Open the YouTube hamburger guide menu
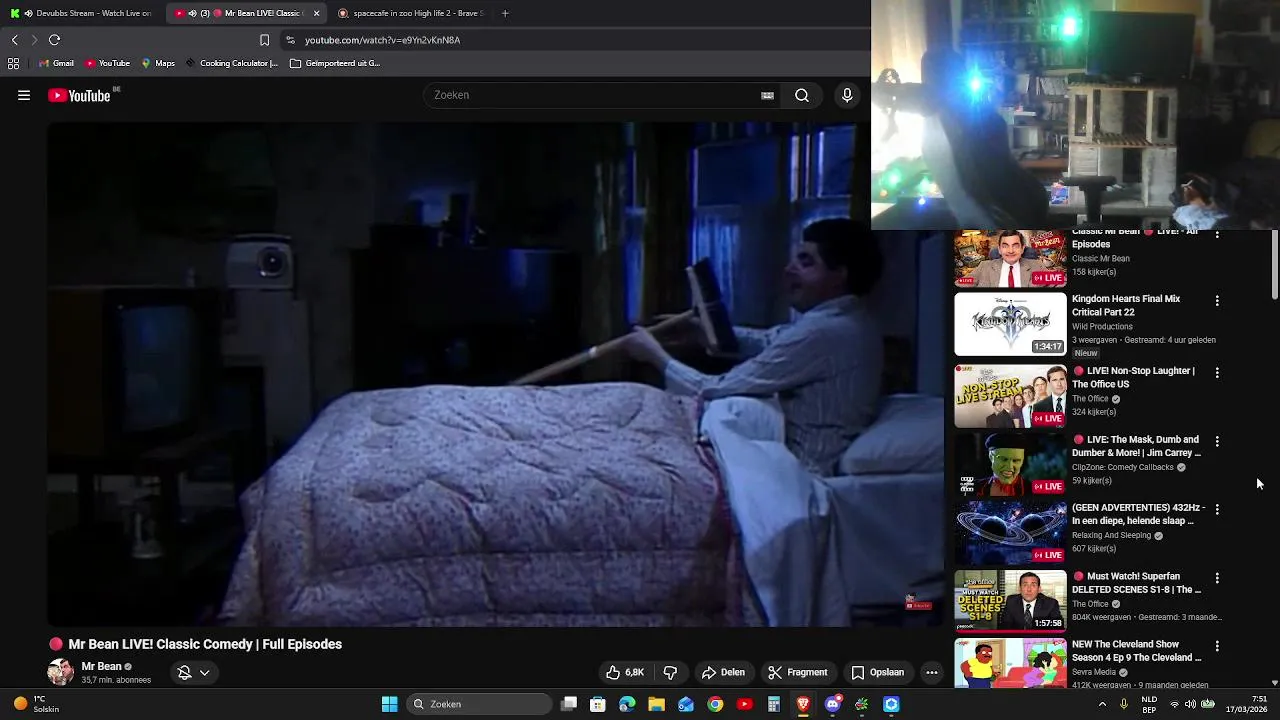The width and height of the screenshot is (1280, 720). (x=24, y=96)
